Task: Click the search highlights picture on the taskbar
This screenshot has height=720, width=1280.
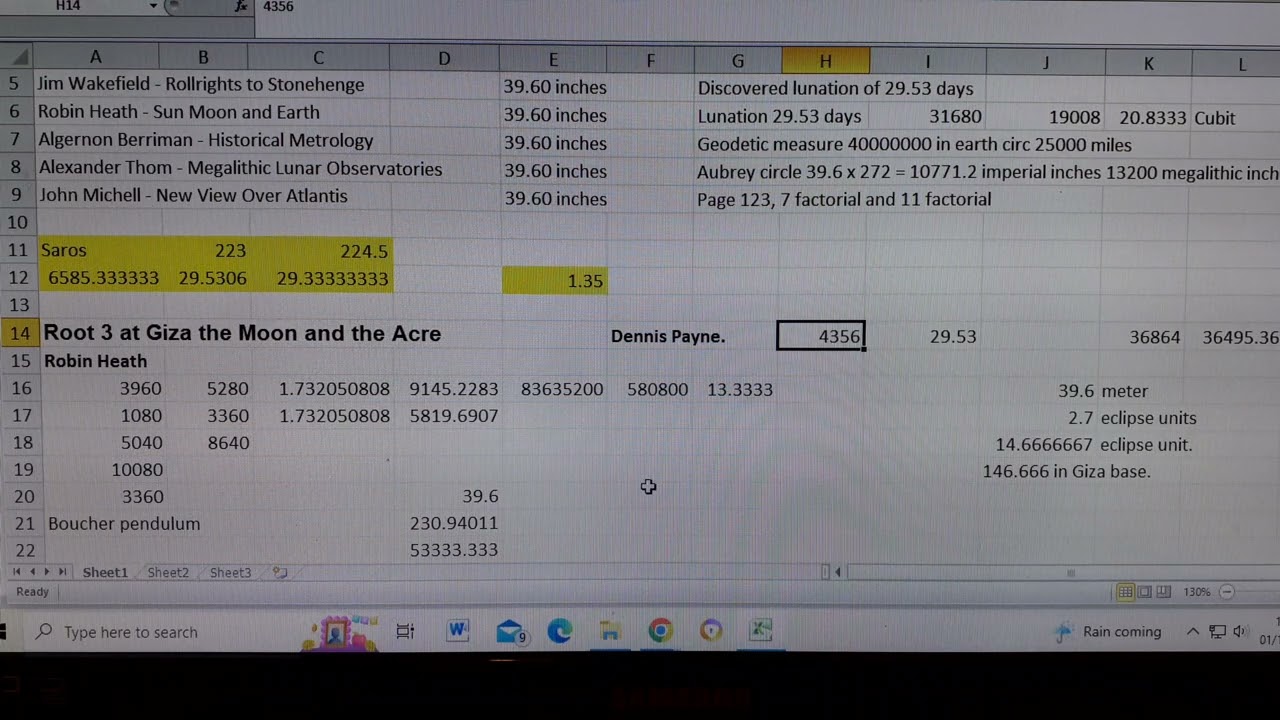Action: (x=340, y=632)
